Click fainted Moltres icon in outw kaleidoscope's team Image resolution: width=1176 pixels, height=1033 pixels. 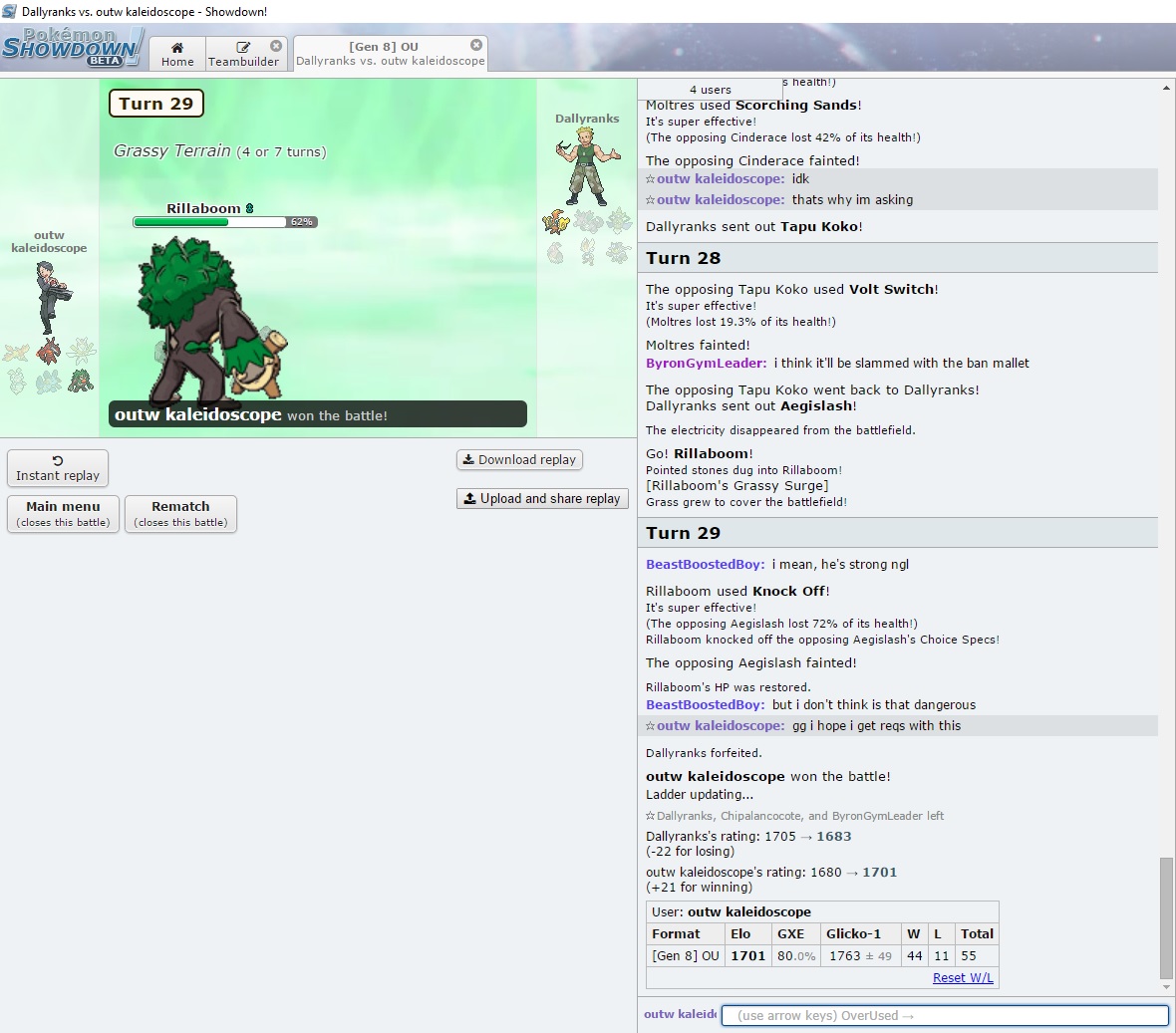pyautogui.click(x=16, y=353)
